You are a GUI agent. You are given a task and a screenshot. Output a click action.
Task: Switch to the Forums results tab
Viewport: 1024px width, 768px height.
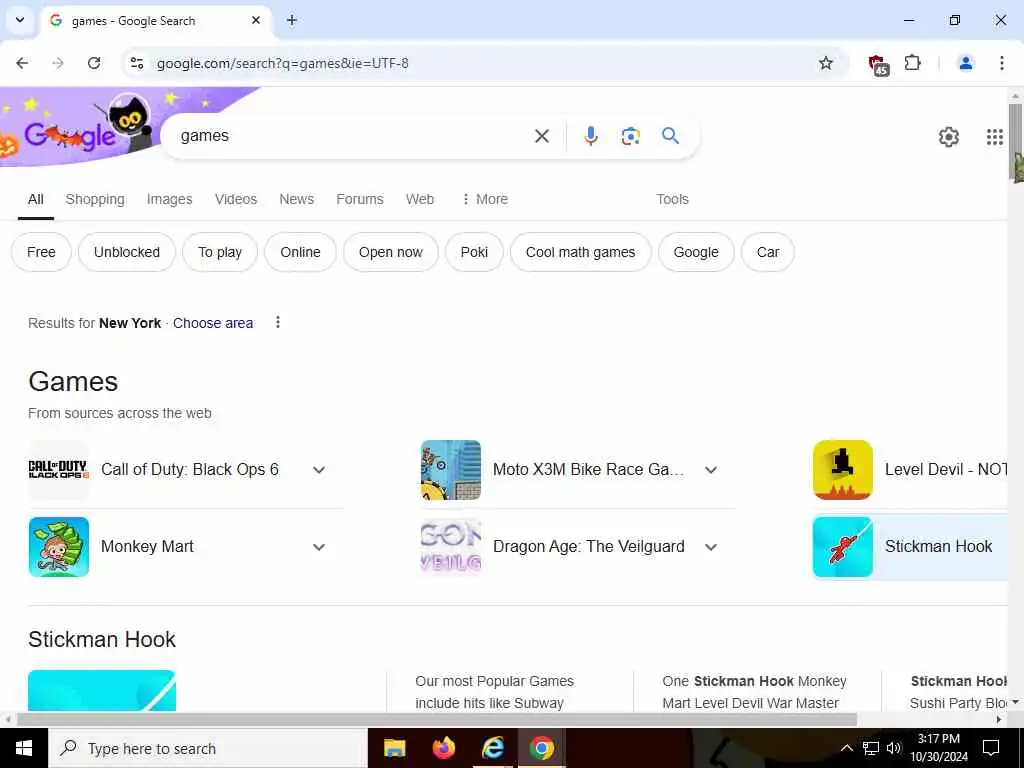pos(360,199)
